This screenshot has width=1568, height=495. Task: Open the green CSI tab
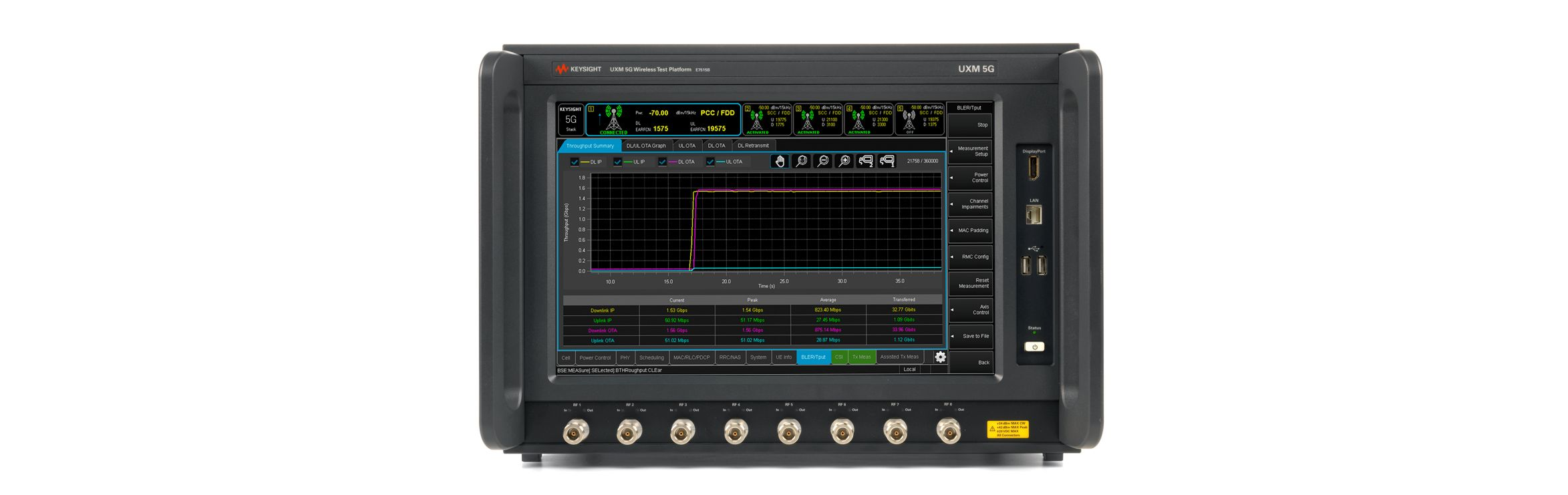coord(839,357)
